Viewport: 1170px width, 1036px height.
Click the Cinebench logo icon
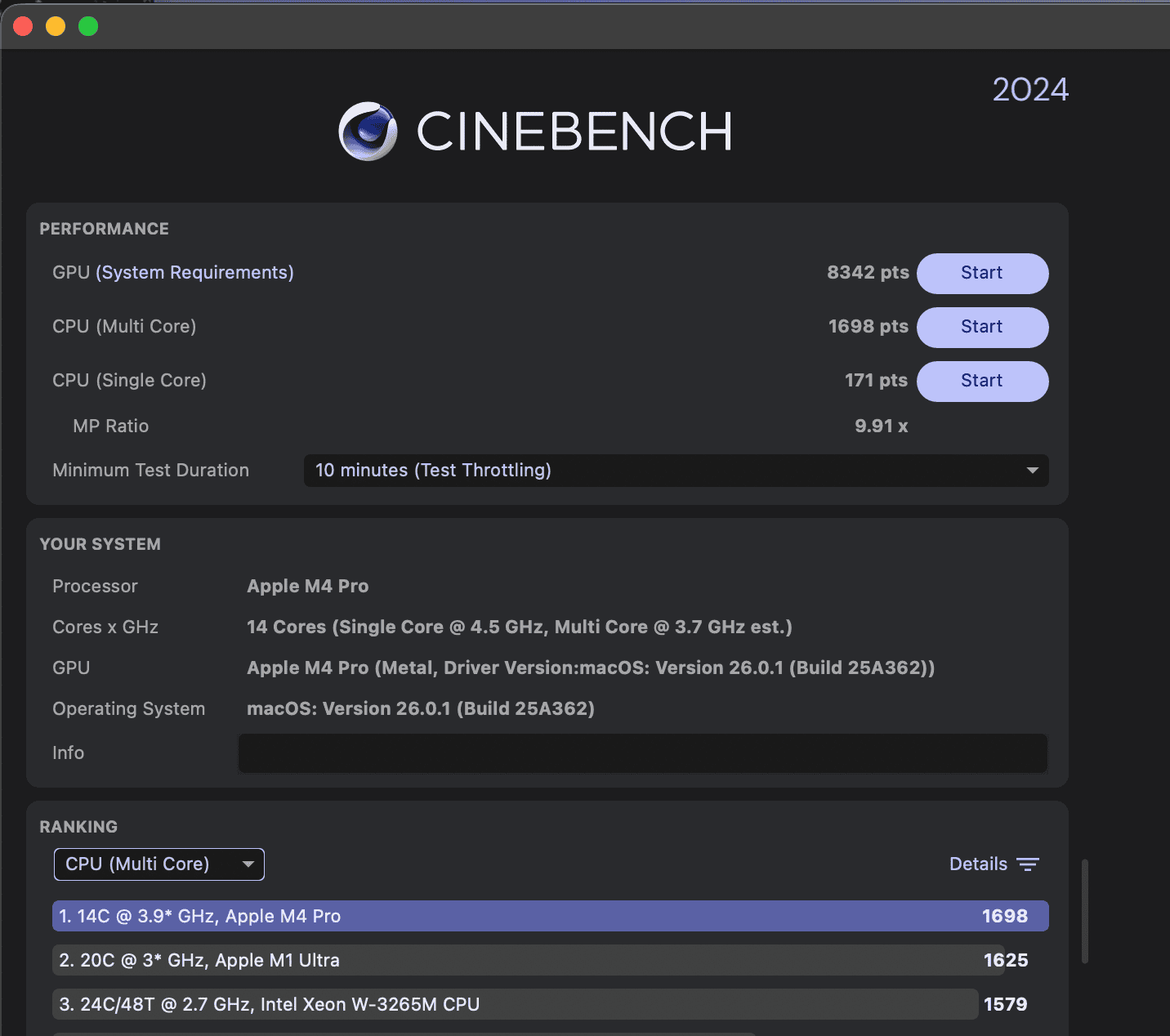click(368, 132)
